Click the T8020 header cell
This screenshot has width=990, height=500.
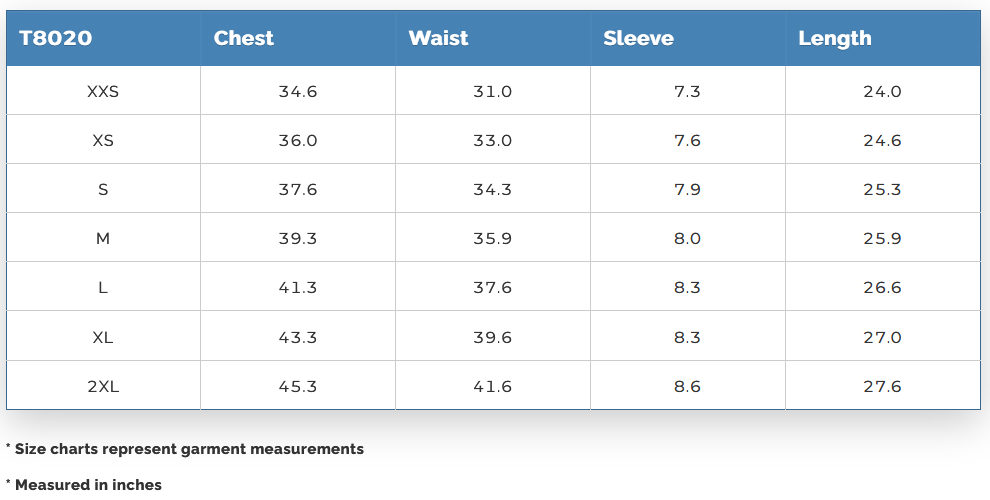[x=56, y=38]
